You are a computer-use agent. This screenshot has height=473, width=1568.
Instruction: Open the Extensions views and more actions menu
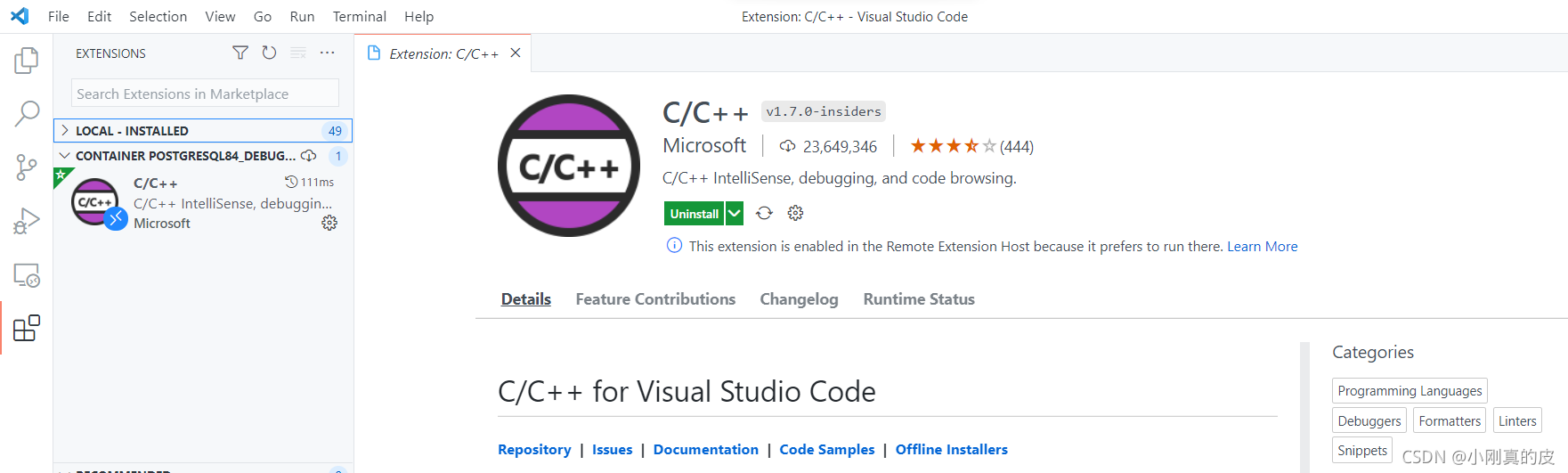(328, 53)
